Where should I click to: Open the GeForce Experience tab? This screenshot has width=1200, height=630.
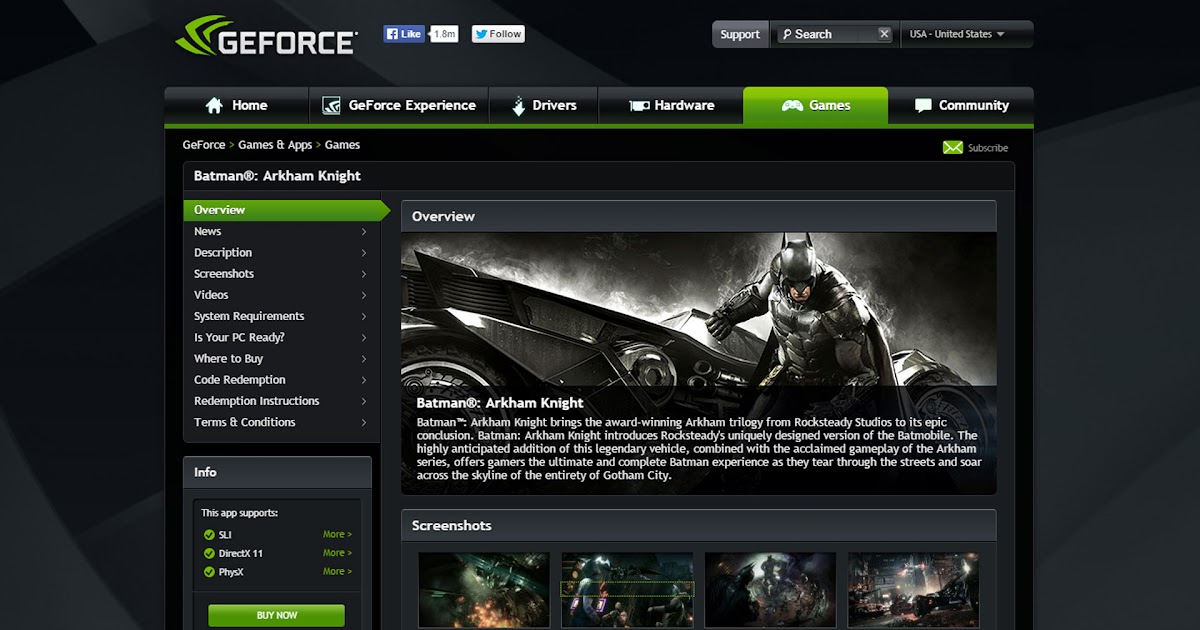(x=399, y=105)
